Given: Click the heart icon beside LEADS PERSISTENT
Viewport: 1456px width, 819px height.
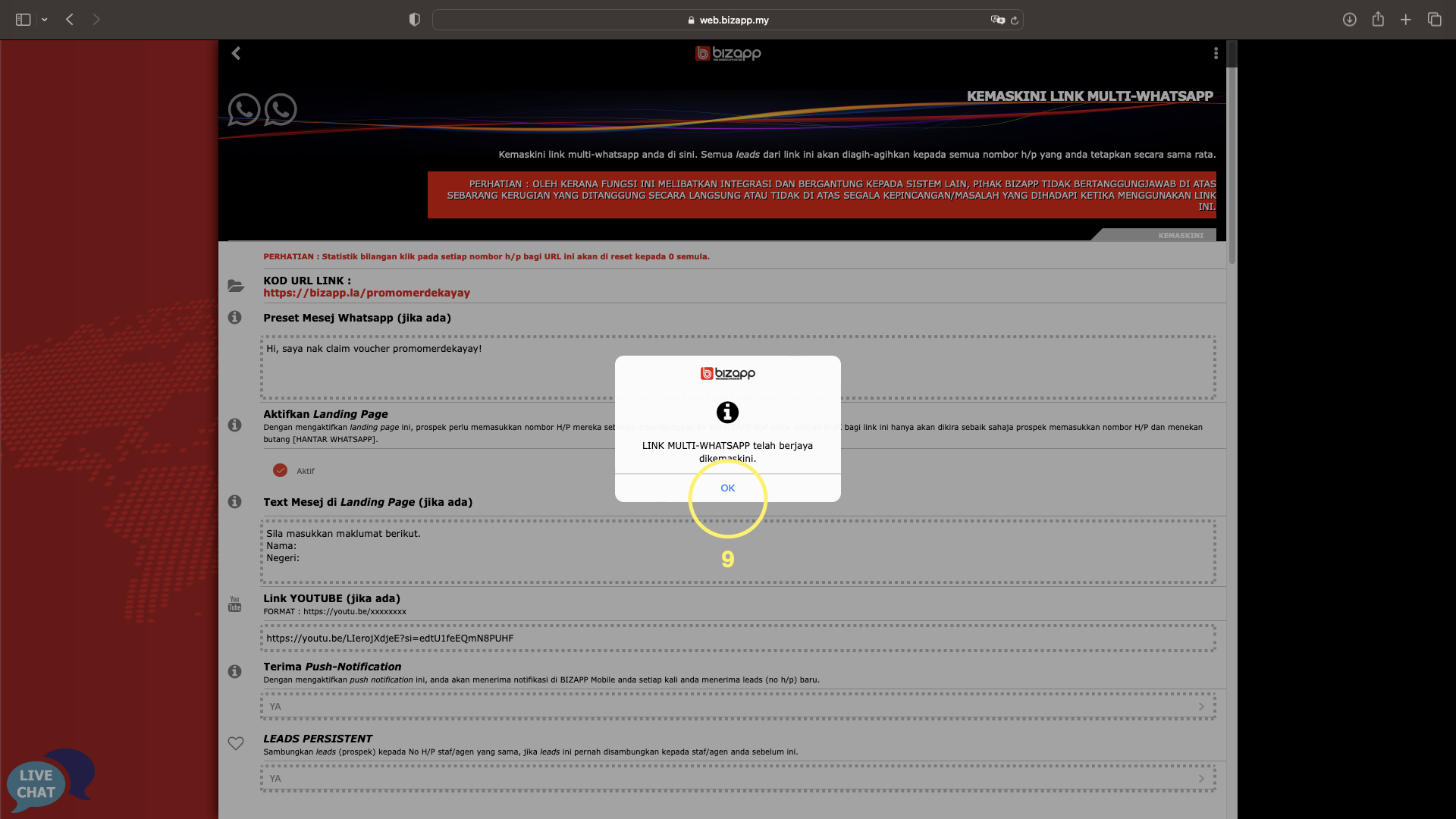Looking at the screenshot, I should click(236, 743).
